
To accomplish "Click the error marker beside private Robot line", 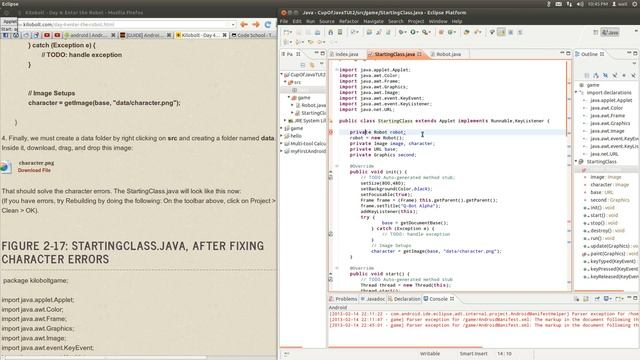I will pos(331,132).
